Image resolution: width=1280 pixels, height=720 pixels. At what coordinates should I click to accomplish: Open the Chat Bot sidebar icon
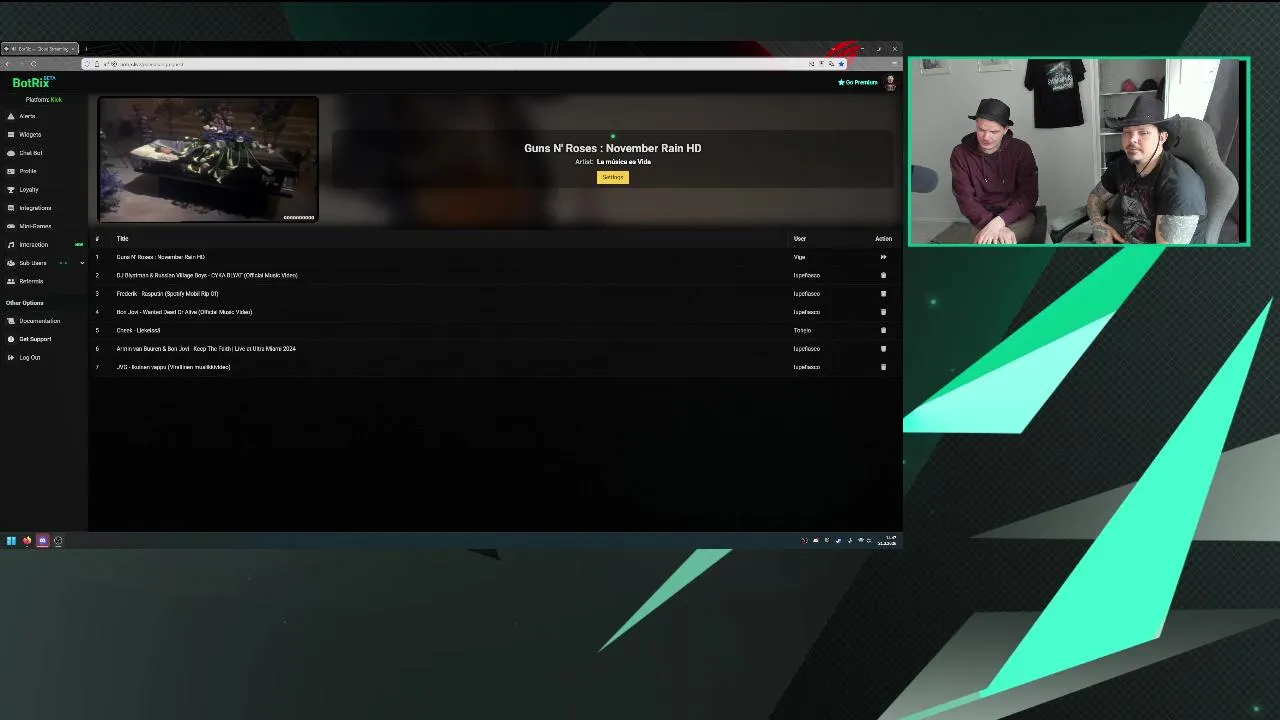click(11, 153)
